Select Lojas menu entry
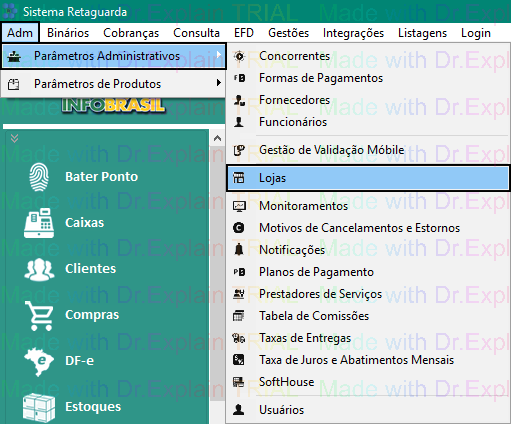This screenshot has width=511, height=424. [x=368, y=178]
